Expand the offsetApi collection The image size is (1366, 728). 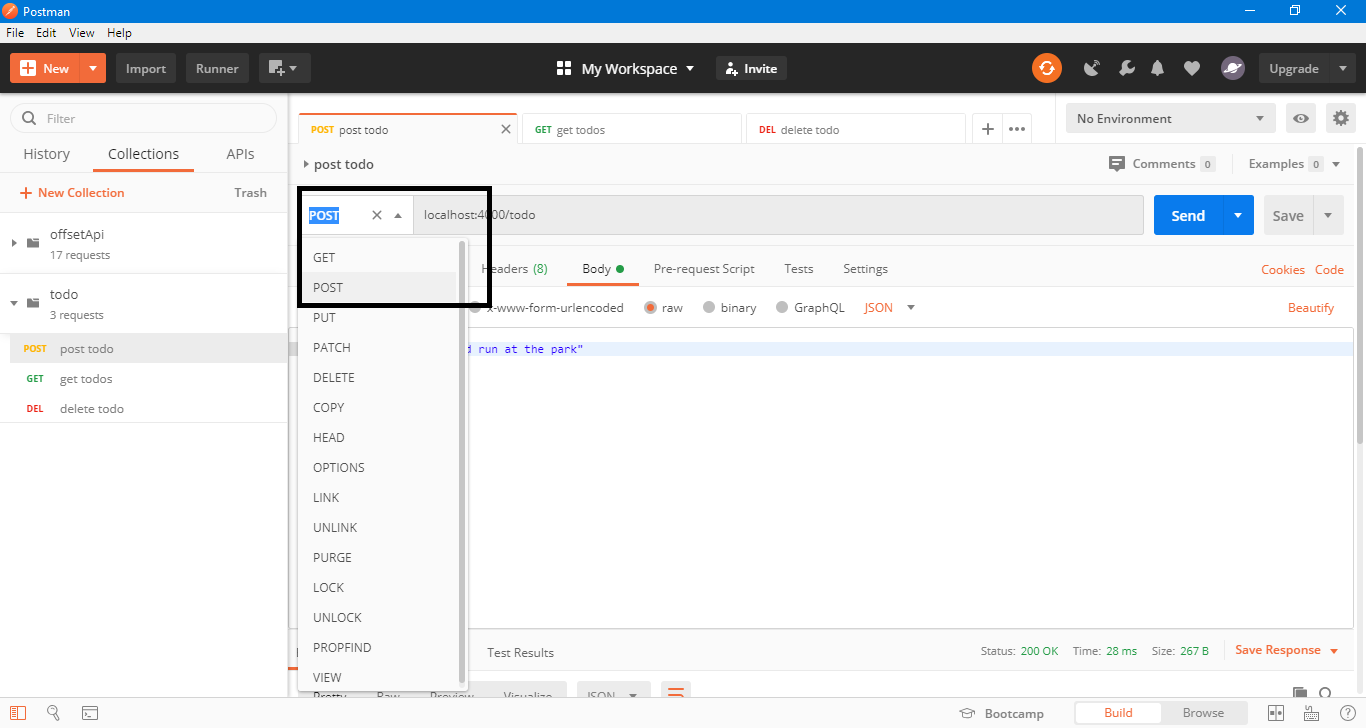(14, 242)
